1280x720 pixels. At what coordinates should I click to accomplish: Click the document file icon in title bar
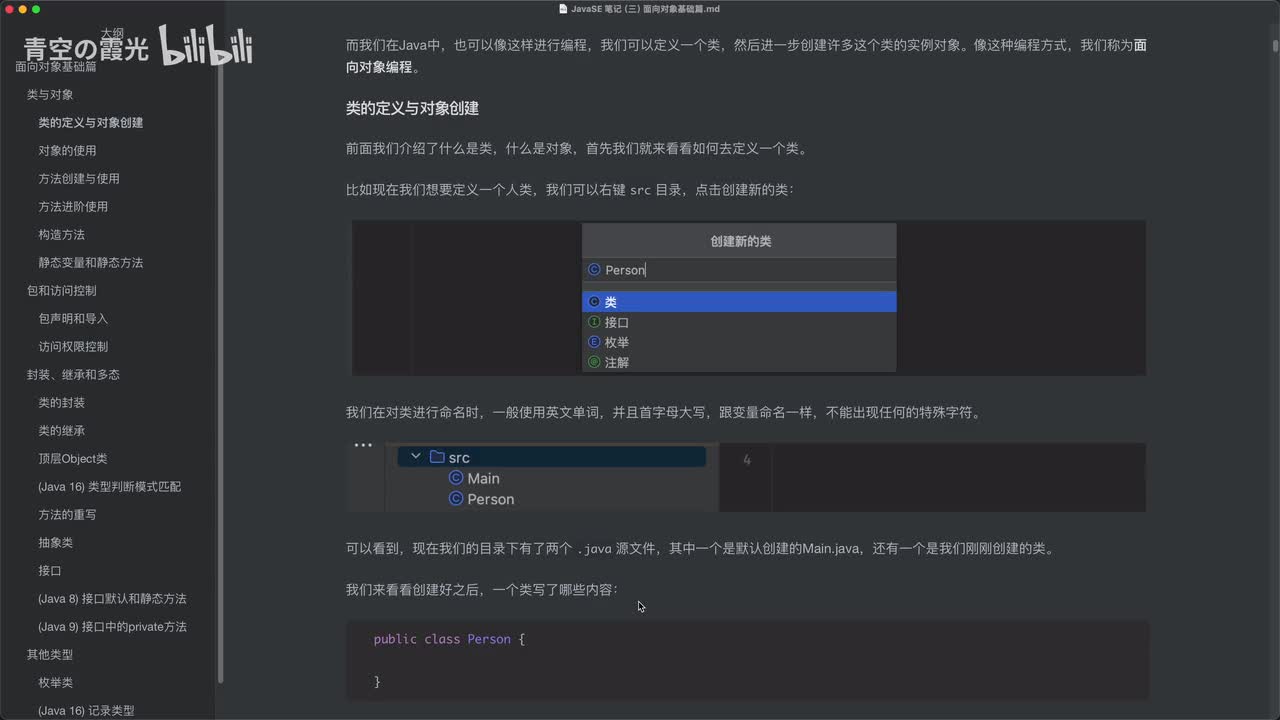coord(564,9)
